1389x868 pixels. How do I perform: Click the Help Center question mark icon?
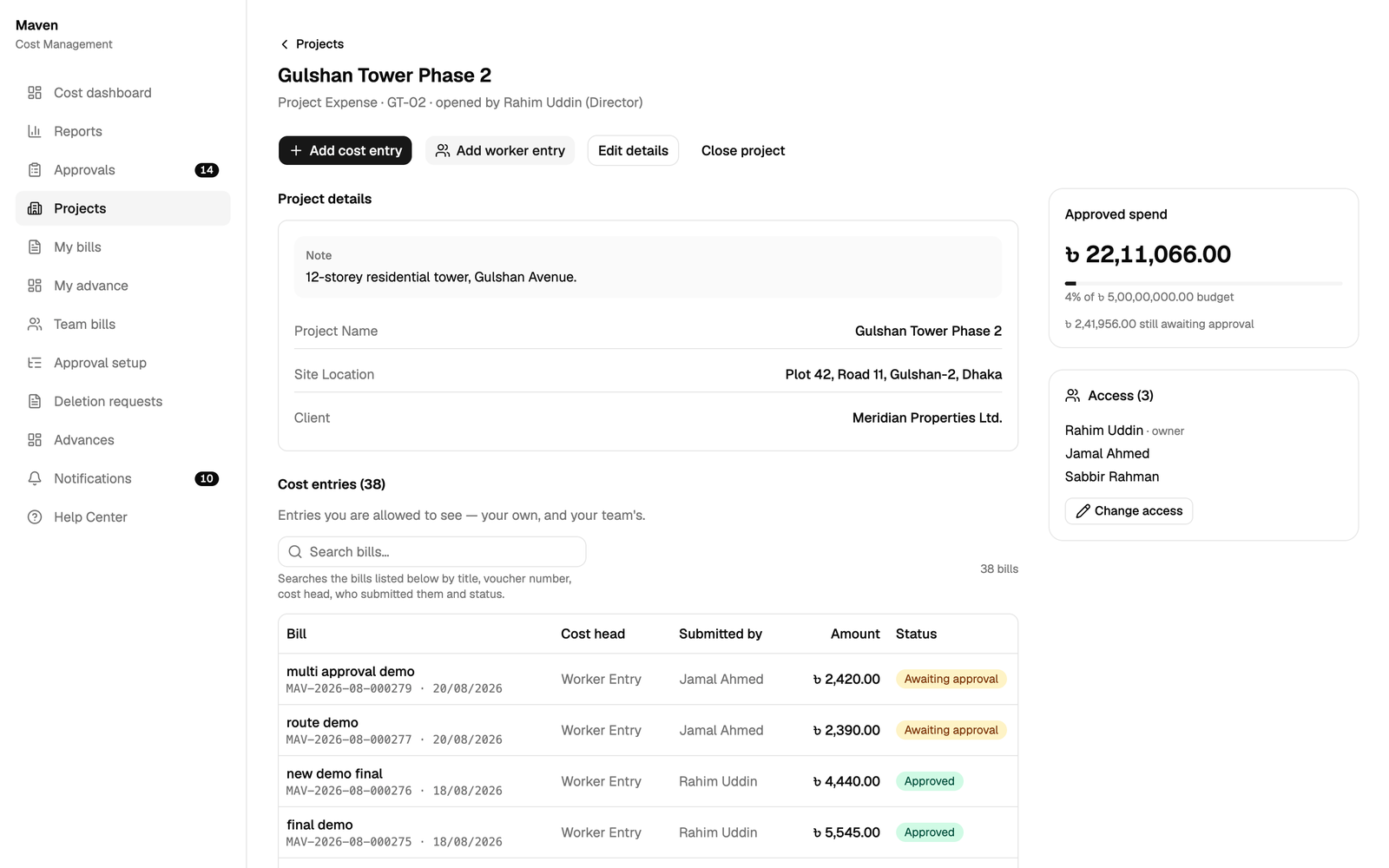[x=35, y=517]
